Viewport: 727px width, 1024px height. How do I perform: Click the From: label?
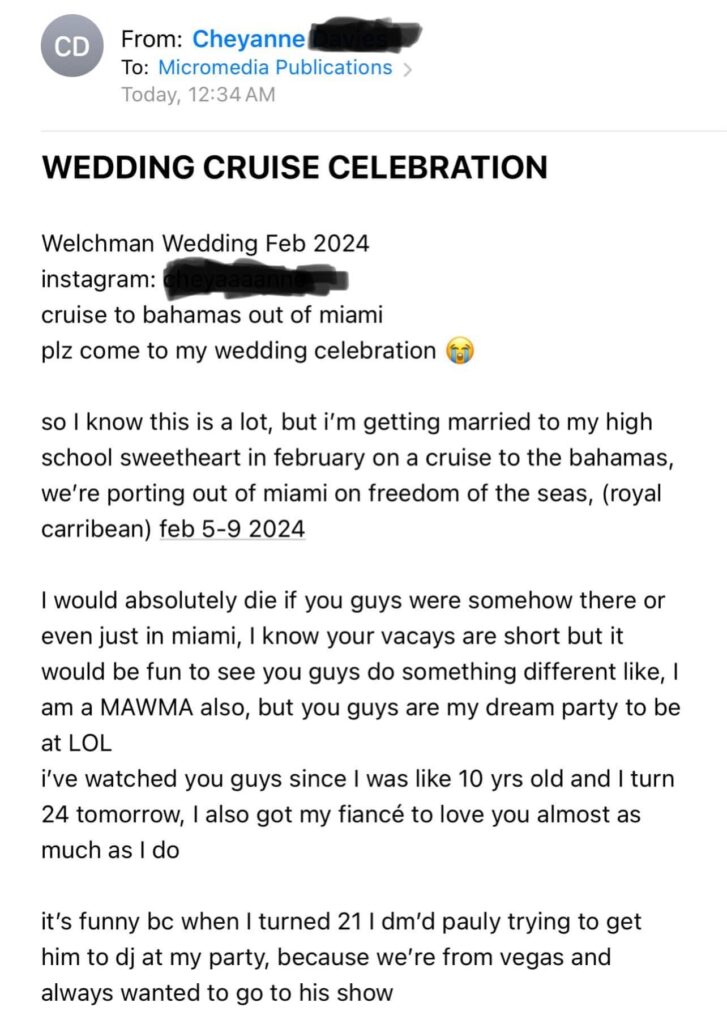tap(151, 39)
